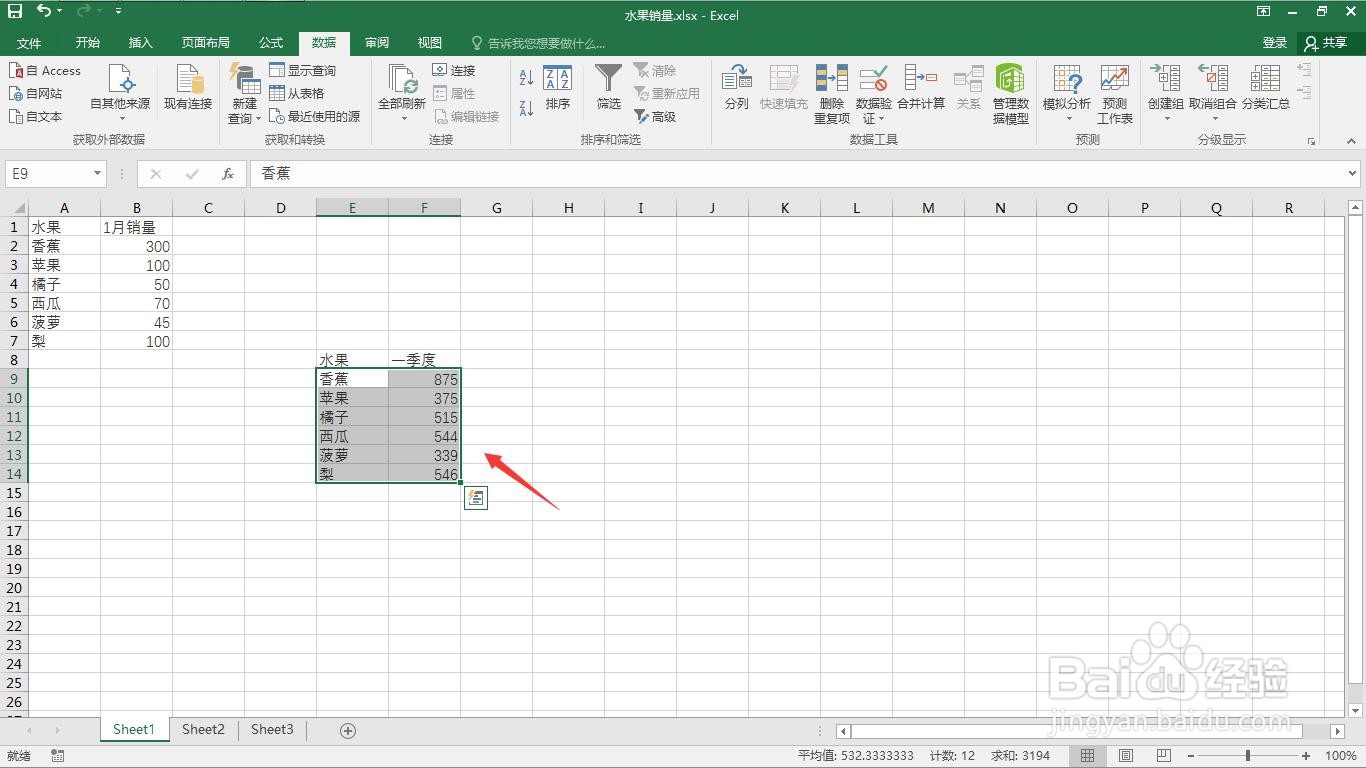Switch to the Review (审阅) tab
Image resolution: width=1366 pixels, height=768 pixels.
tap(377, 43)
